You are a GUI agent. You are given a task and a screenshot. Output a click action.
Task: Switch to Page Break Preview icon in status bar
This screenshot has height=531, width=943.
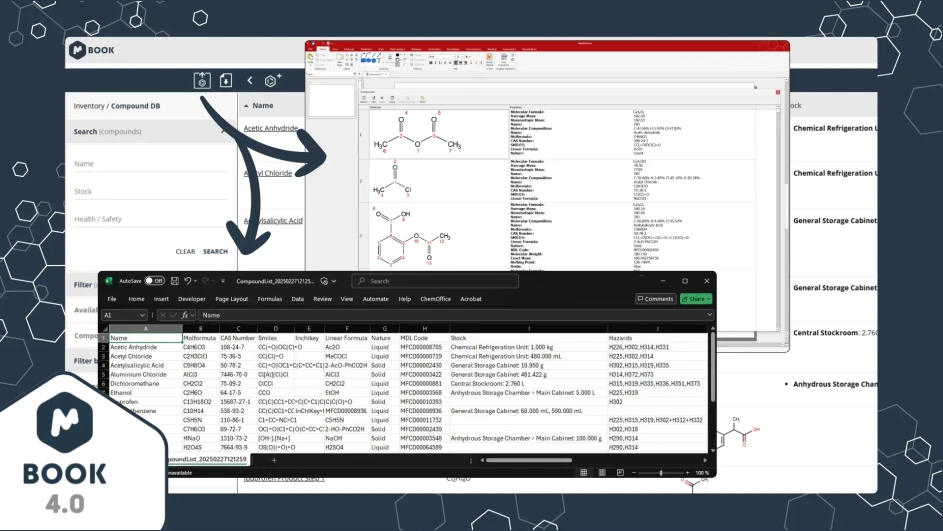[x=620, y=473]
